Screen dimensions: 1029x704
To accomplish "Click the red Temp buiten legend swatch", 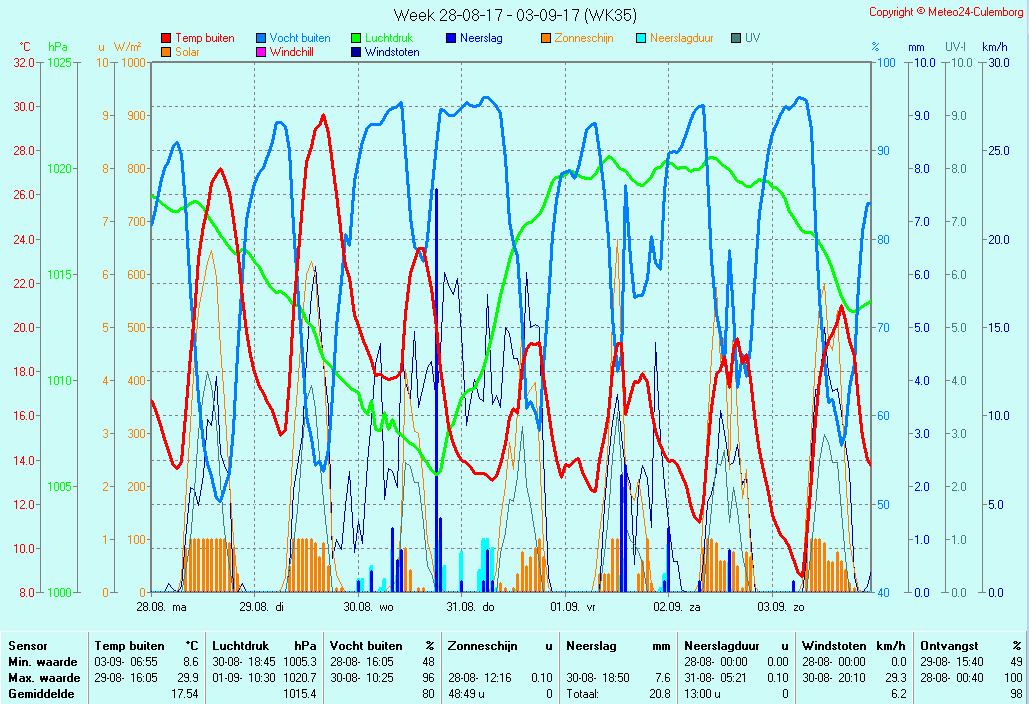I will tap(166, 38).
